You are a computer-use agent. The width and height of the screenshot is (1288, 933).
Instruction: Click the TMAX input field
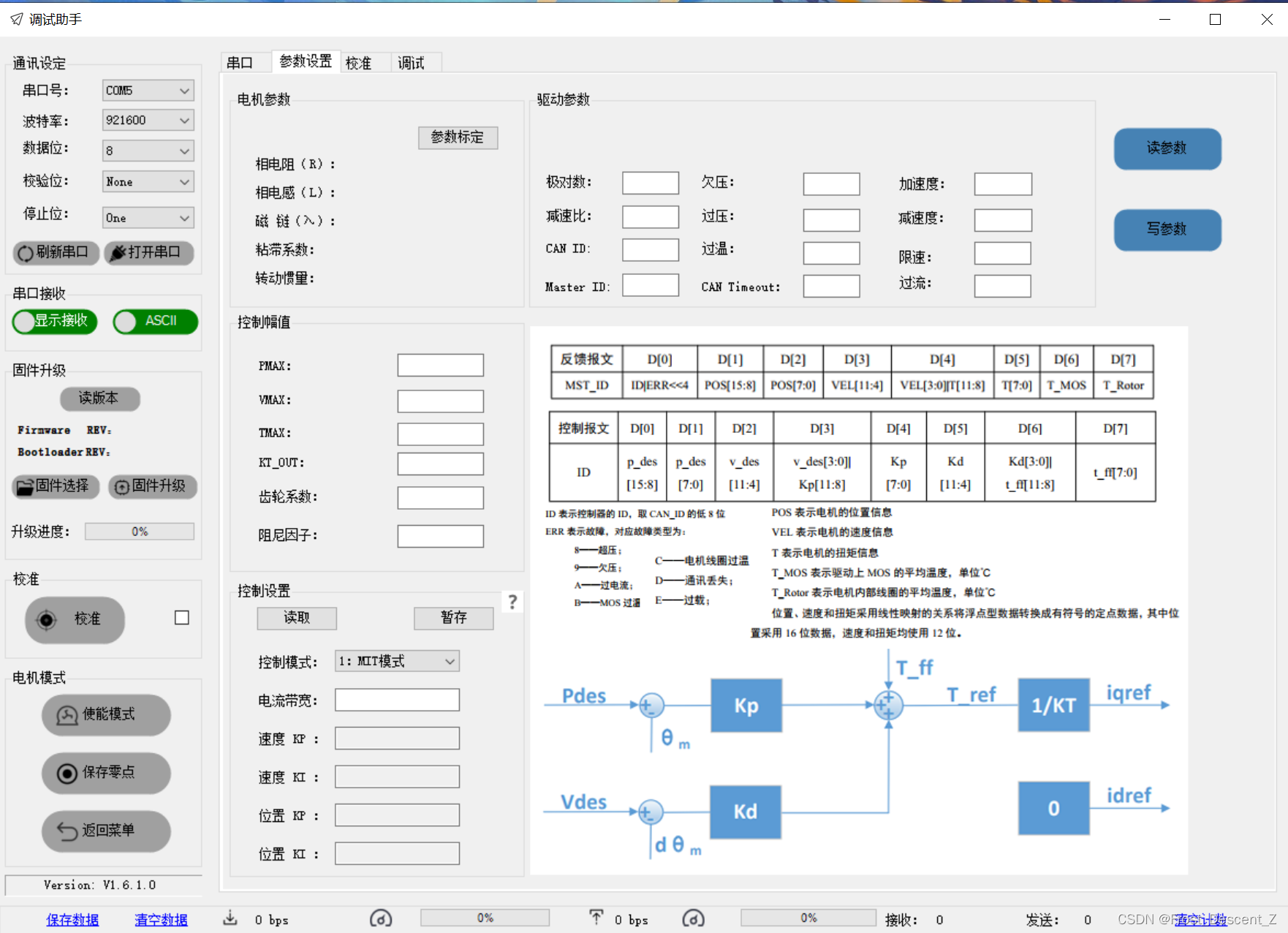pyautogui.click(x=440, y=434)
